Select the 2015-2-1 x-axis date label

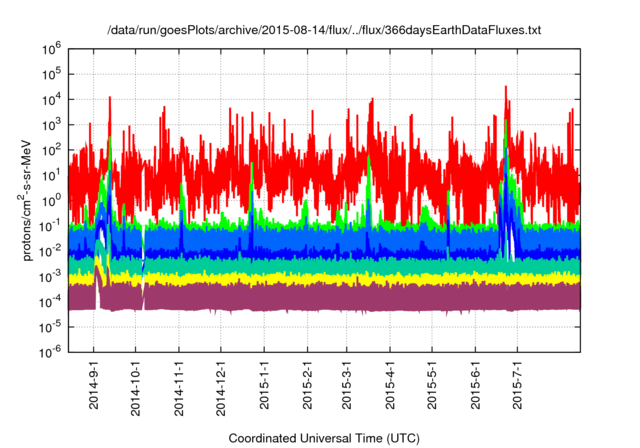(x=307, y=385)
